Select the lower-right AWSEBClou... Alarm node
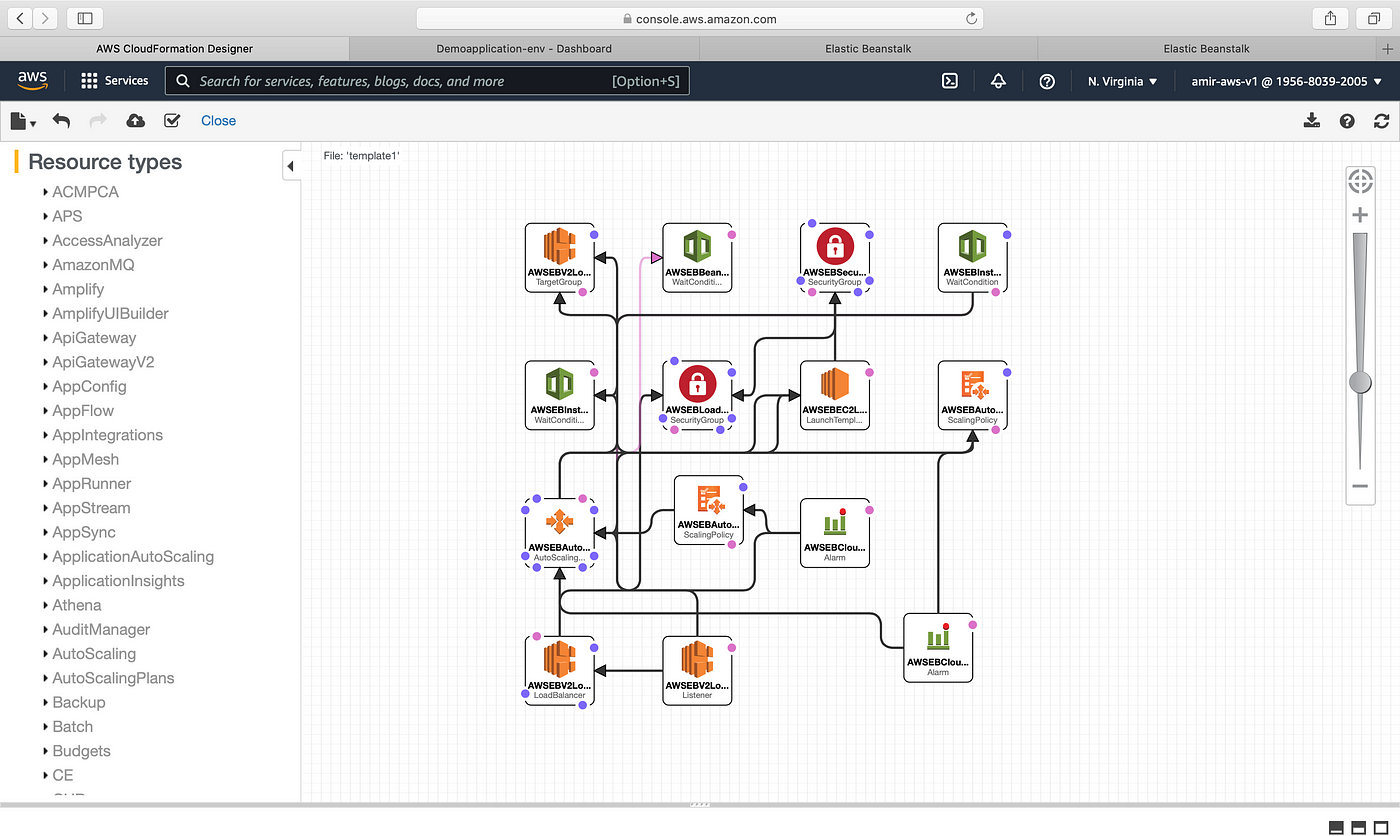 pyautogui.click(x=938, y=648)
